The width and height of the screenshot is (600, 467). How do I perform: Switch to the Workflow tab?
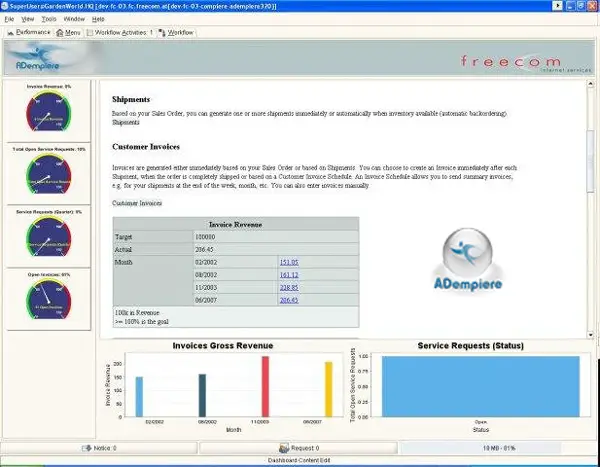(x=176, y=33)
